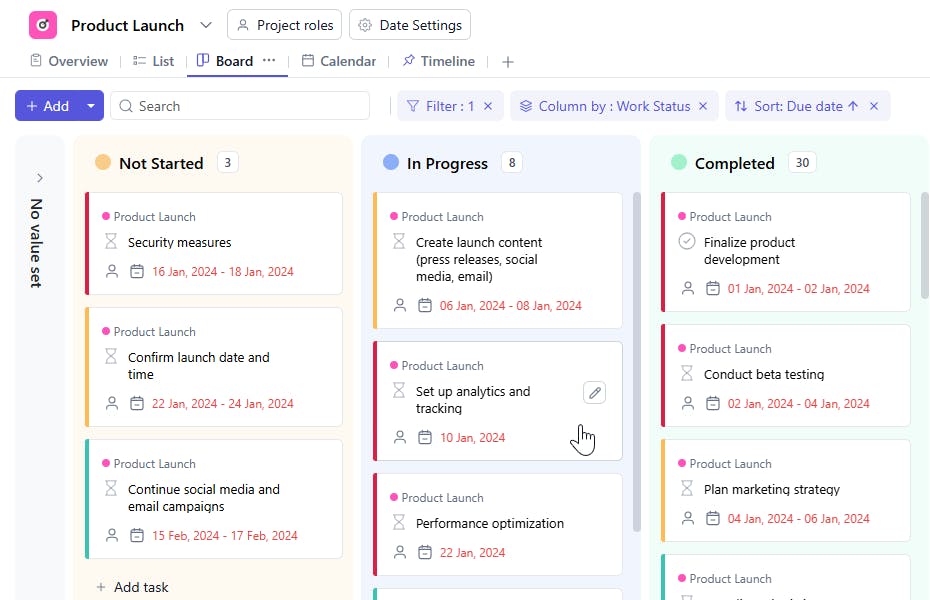Click calendar icon on Performance optimization card

coord(425,552)
